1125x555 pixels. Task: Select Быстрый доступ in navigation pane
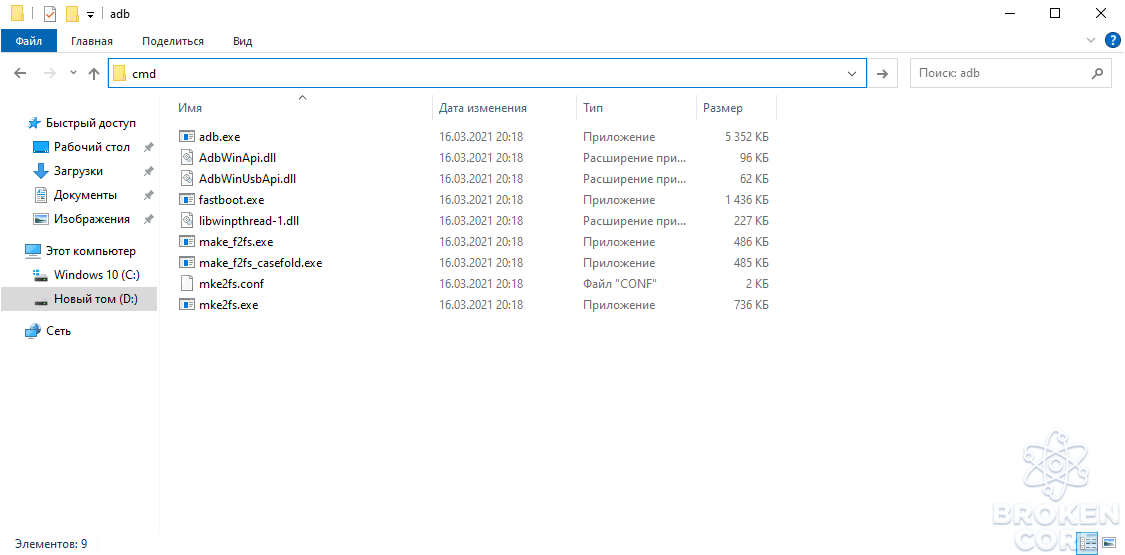coord(90,123)
